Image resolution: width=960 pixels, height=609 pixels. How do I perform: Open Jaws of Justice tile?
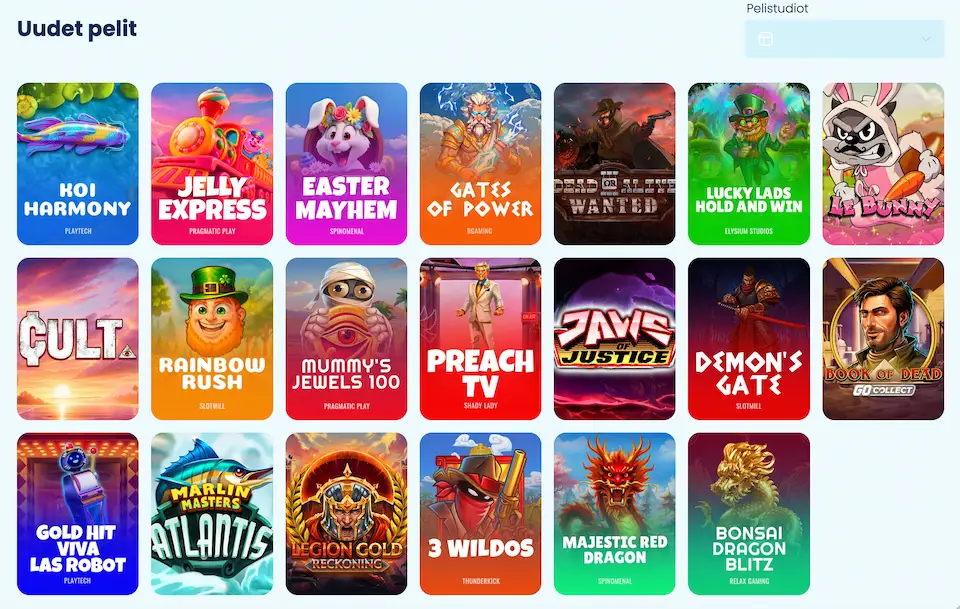point(615,339)
